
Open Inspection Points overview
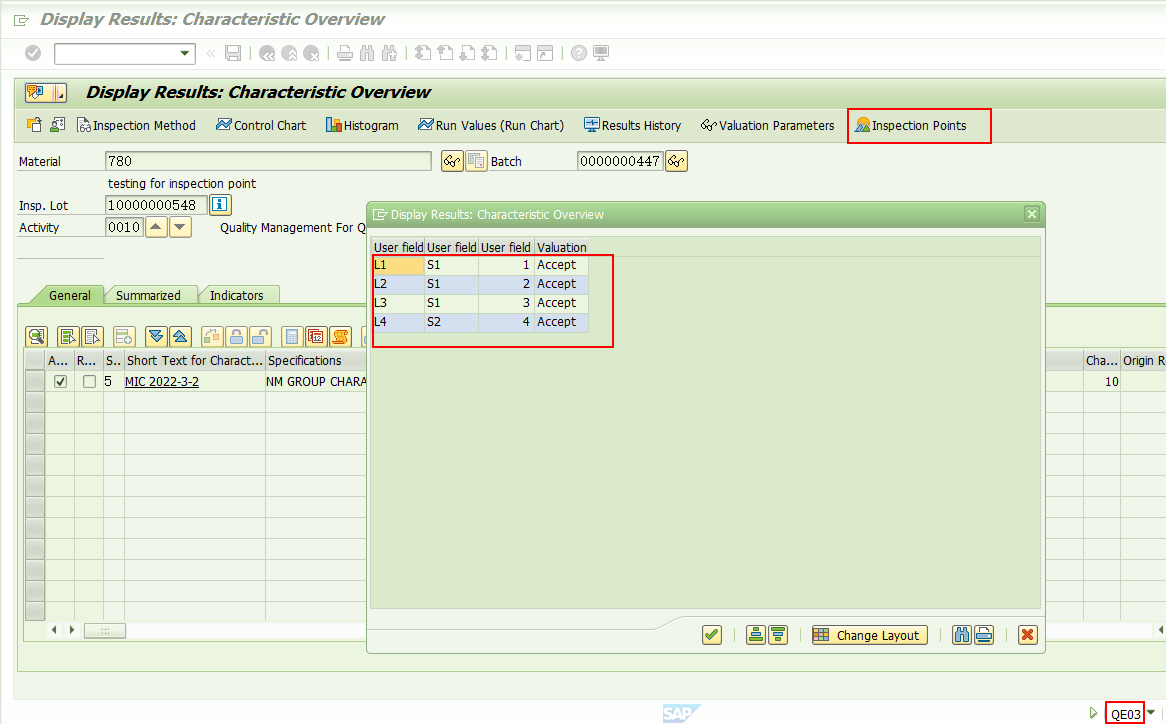pos(918,125)
